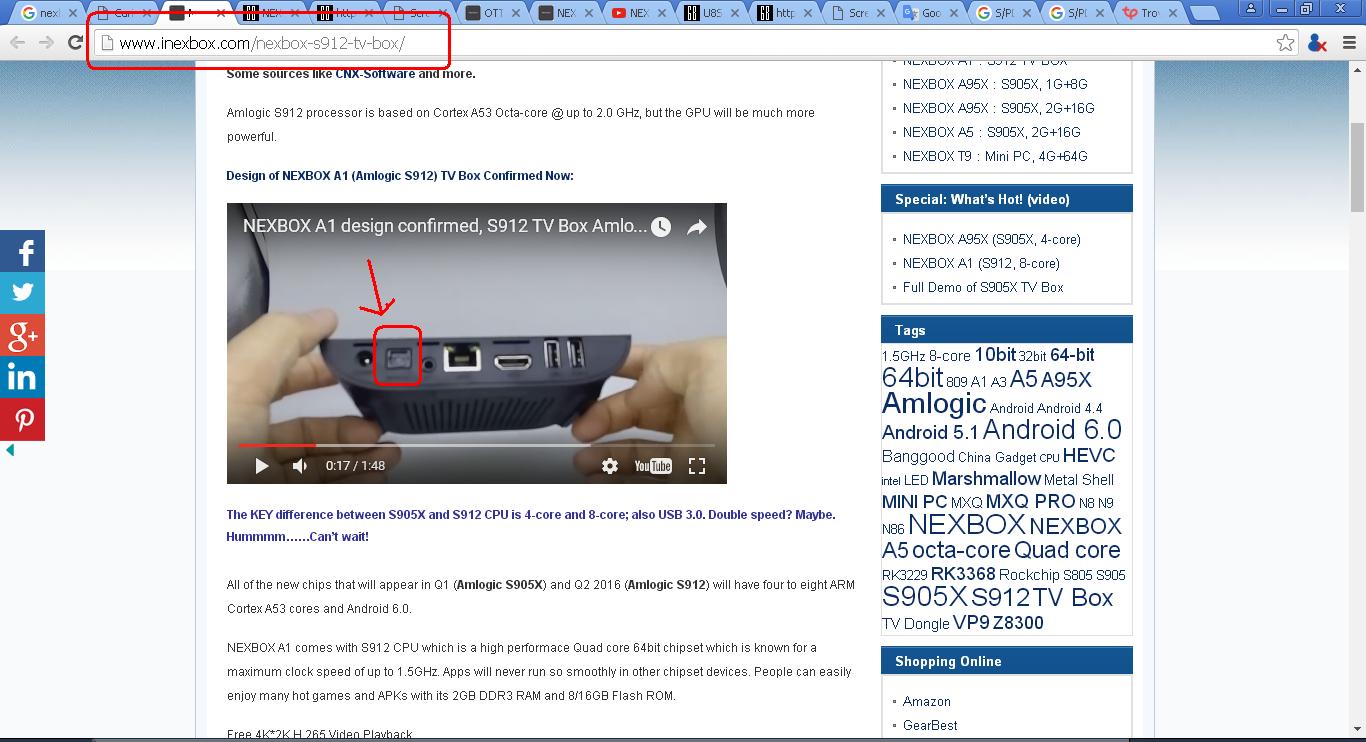The width and height of the screenshot is (1366, 742).
Task: Enter video fullscreen mode
Action: click(x=697, y=465)
